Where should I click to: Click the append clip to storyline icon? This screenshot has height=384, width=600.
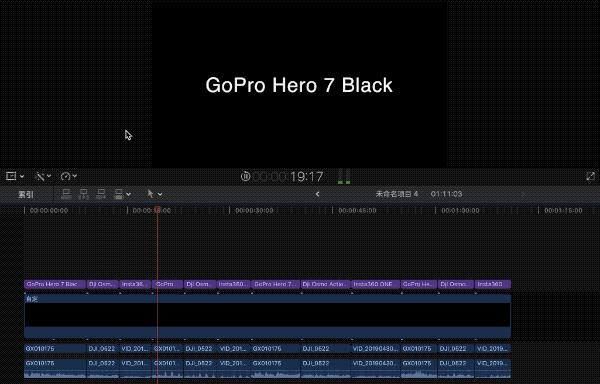point(101,194)
